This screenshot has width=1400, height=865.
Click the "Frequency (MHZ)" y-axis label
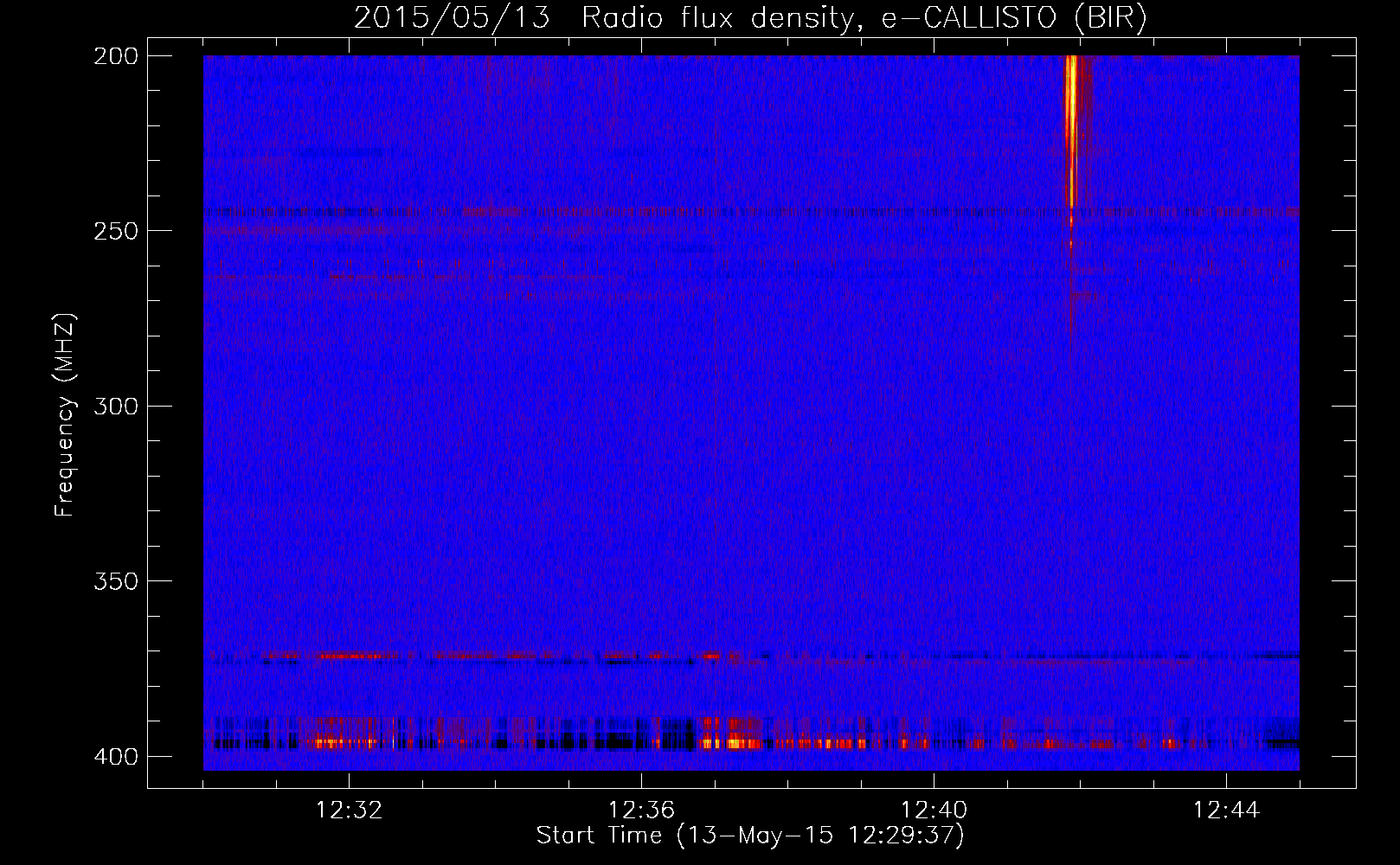coord(65,414)
